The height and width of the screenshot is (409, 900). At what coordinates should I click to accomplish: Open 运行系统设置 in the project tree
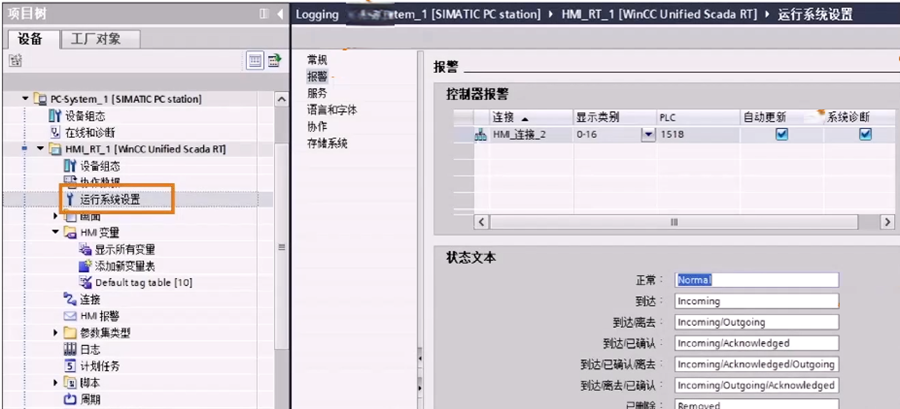coord(111,200)
